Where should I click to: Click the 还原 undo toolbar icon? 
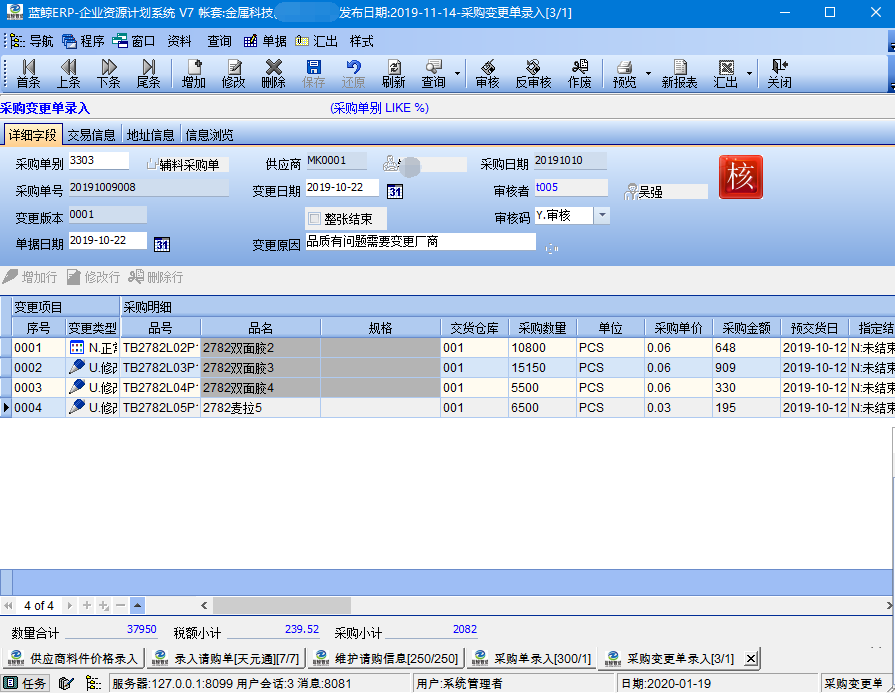tap(353, 74)
